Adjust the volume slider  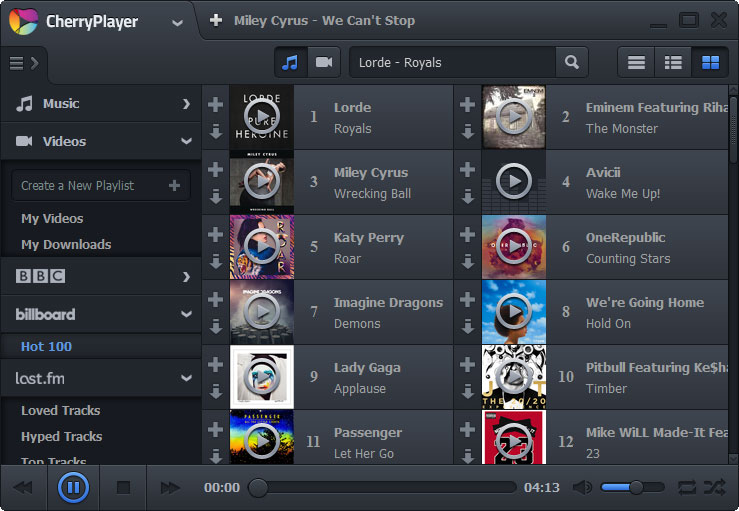pos(632,487)
